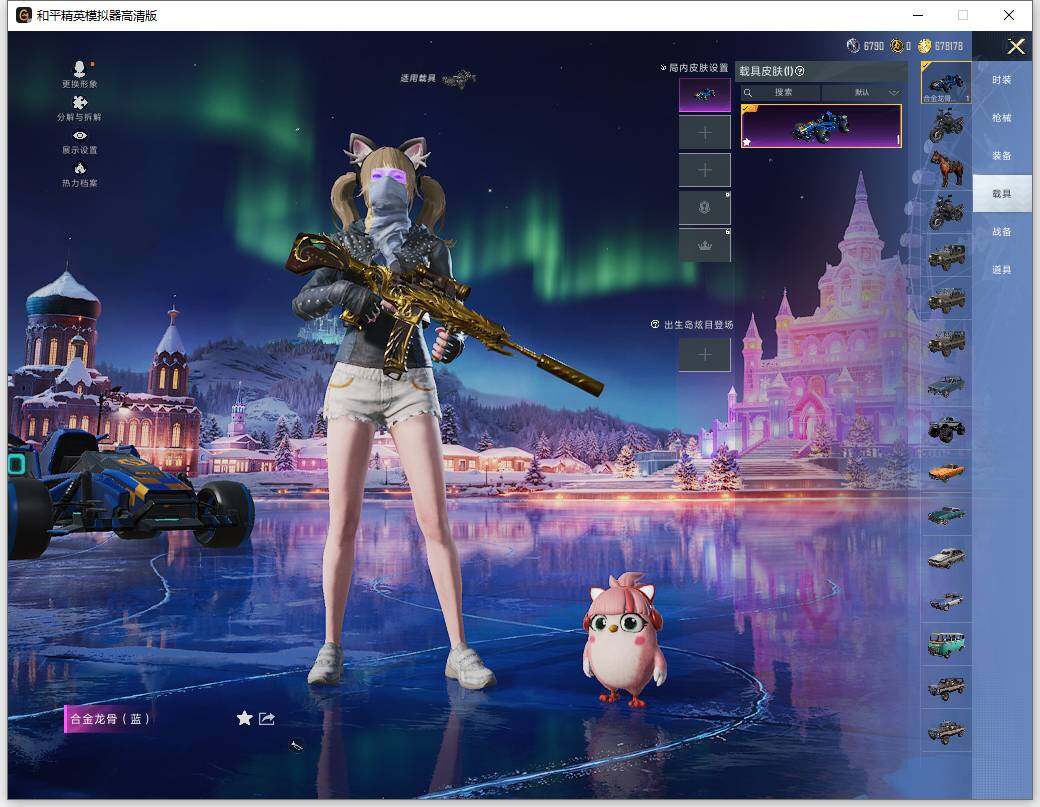Select the second motorcycle icon below horse

coord(946,212)
